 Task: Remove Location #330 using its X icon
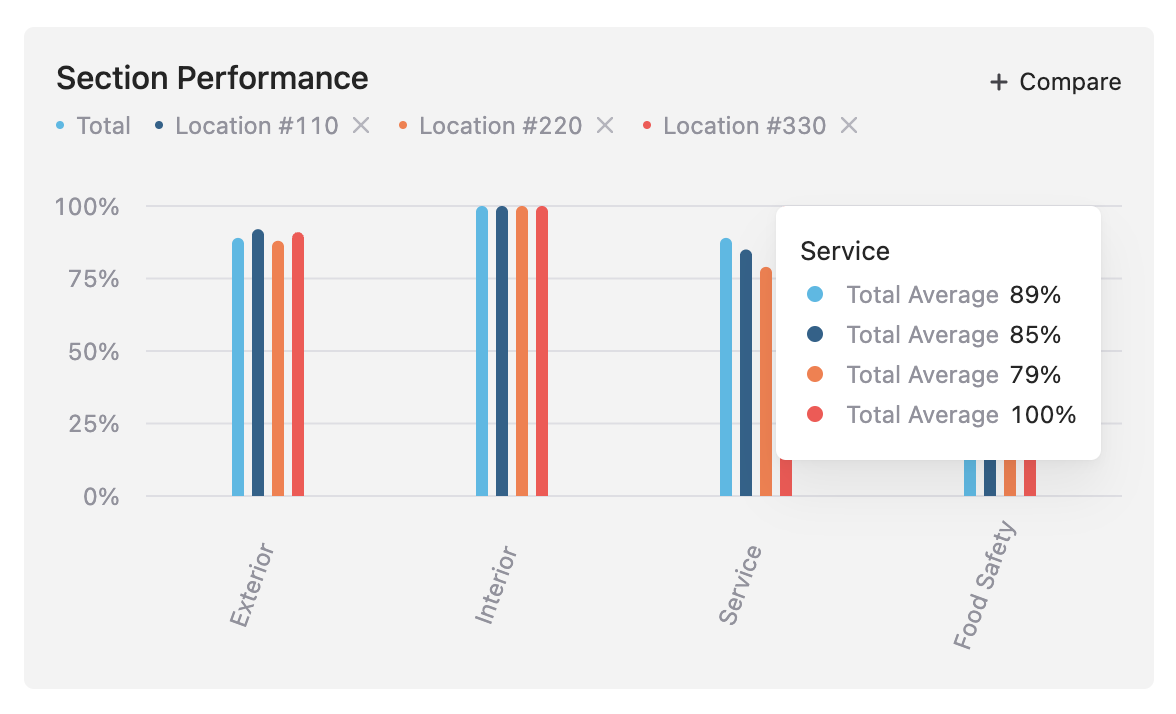point(849,125)
